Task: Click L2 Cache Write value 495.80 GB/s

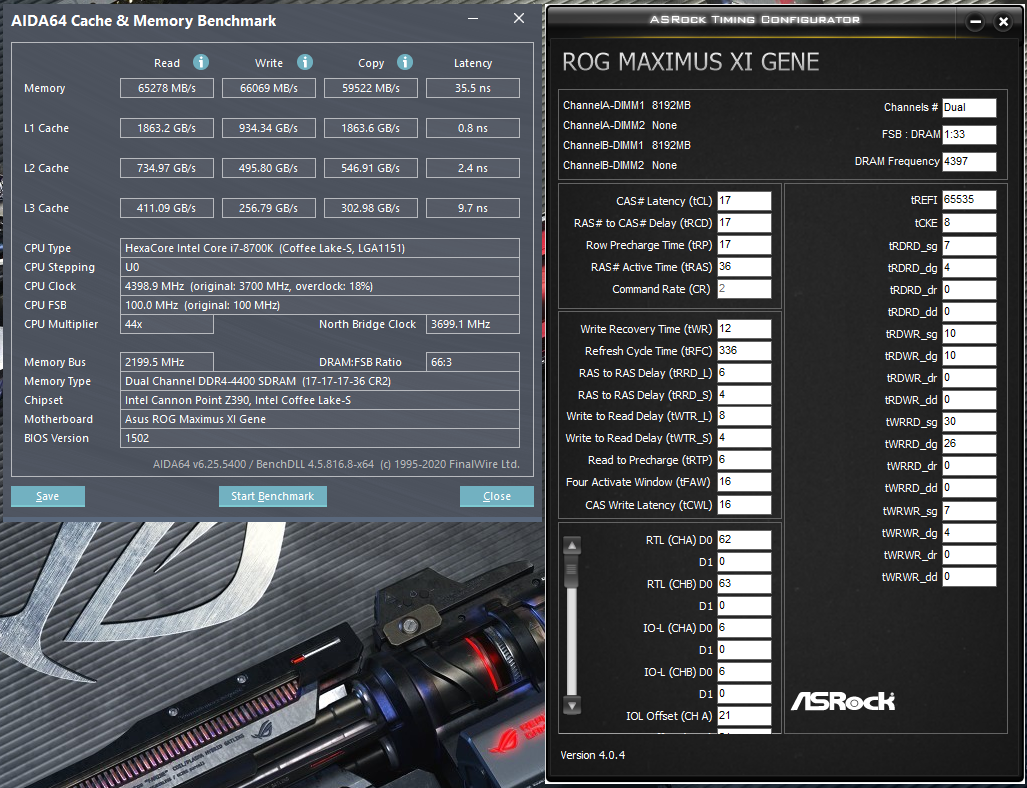Action: click(269, 168)
